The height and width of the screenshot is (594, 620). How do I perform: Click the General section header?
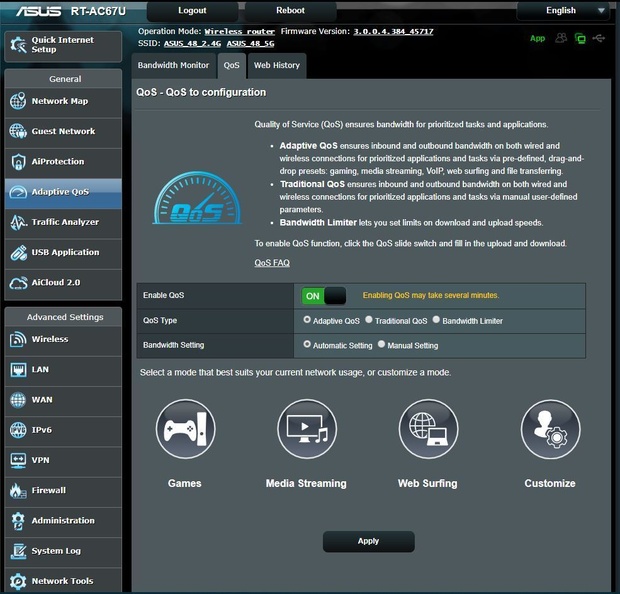(63, 79)
